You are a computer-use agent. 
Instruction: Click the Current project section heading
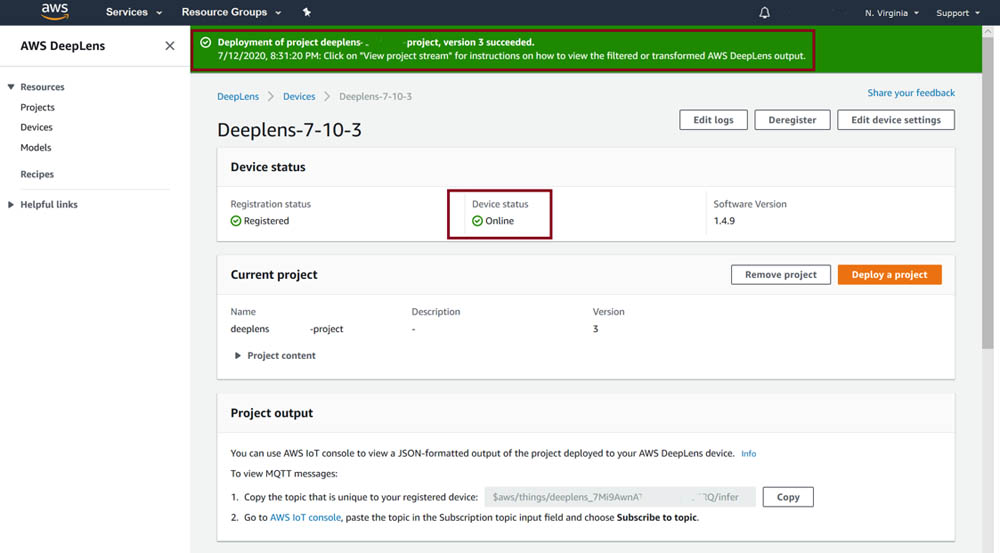[x=274, y=275]
